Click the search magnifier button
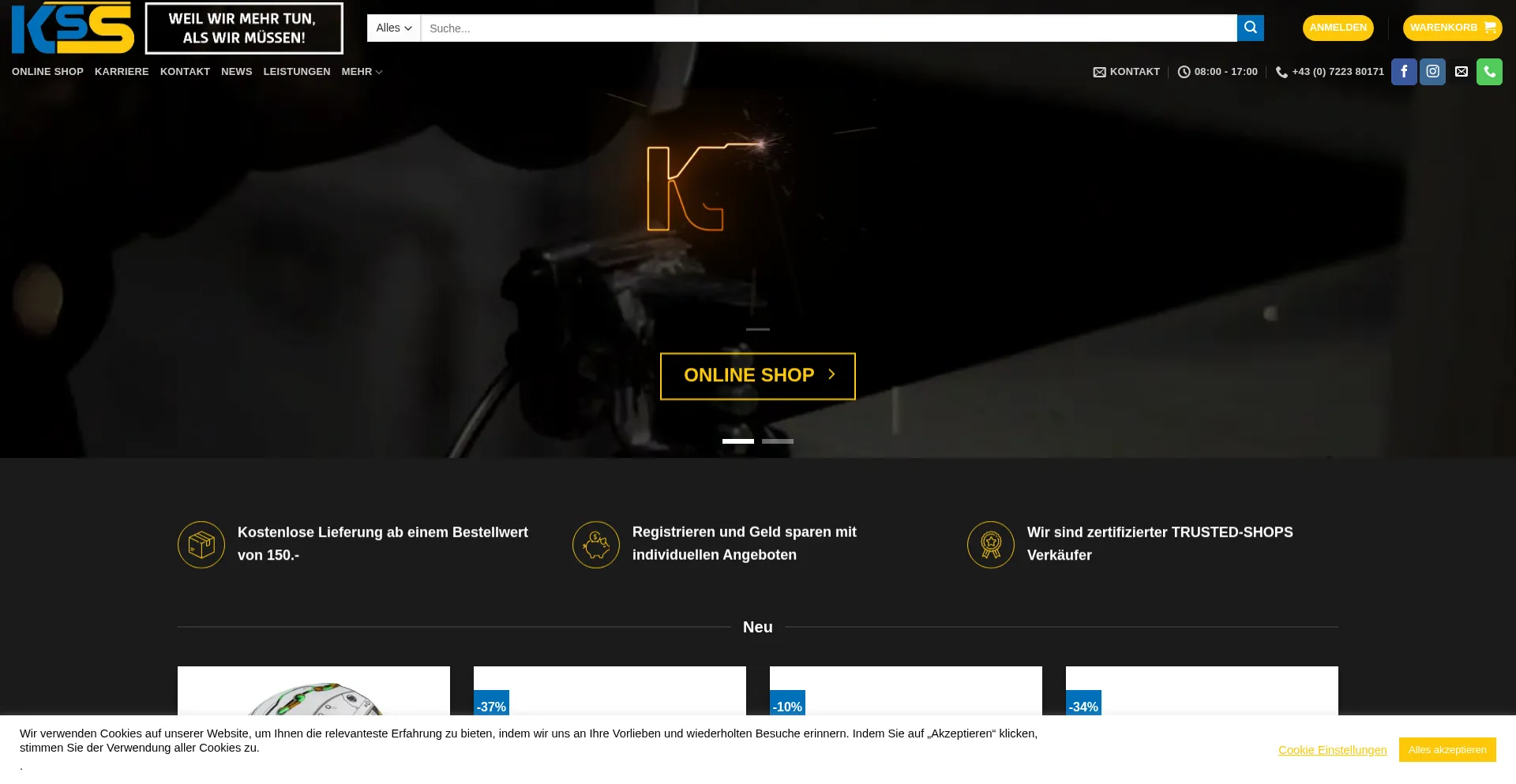The image size is (1516, 784). (1250, 28)
